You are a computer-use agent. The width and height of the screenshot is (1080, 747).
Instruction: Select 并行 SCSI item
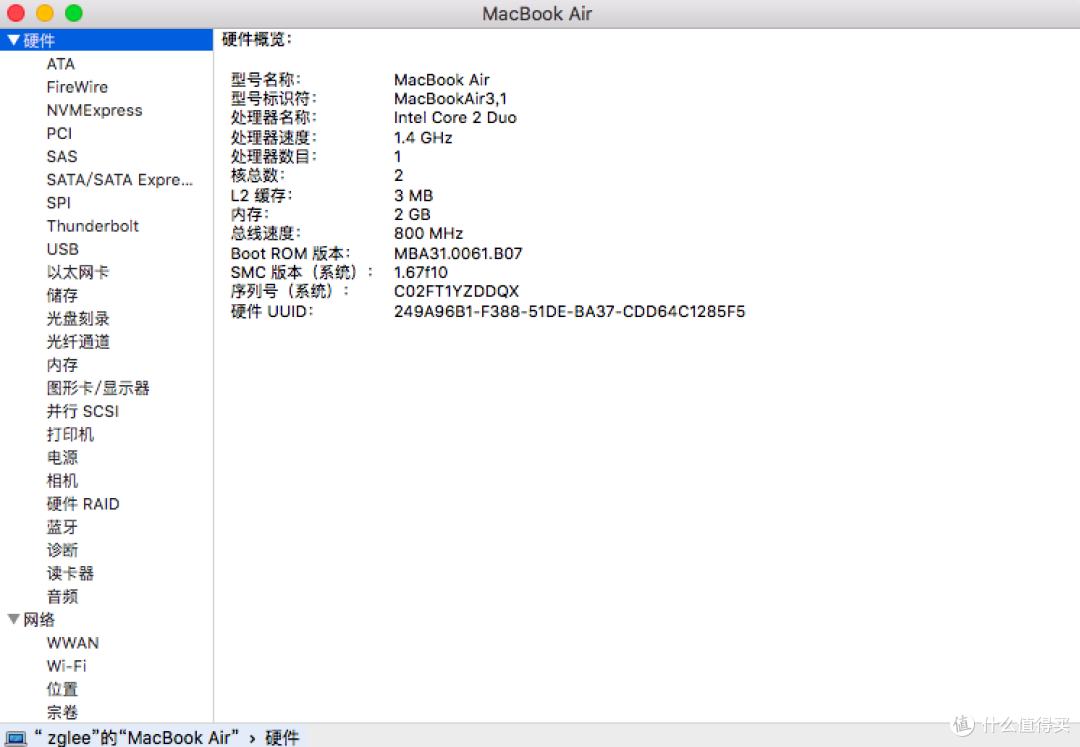coord(83,411)
